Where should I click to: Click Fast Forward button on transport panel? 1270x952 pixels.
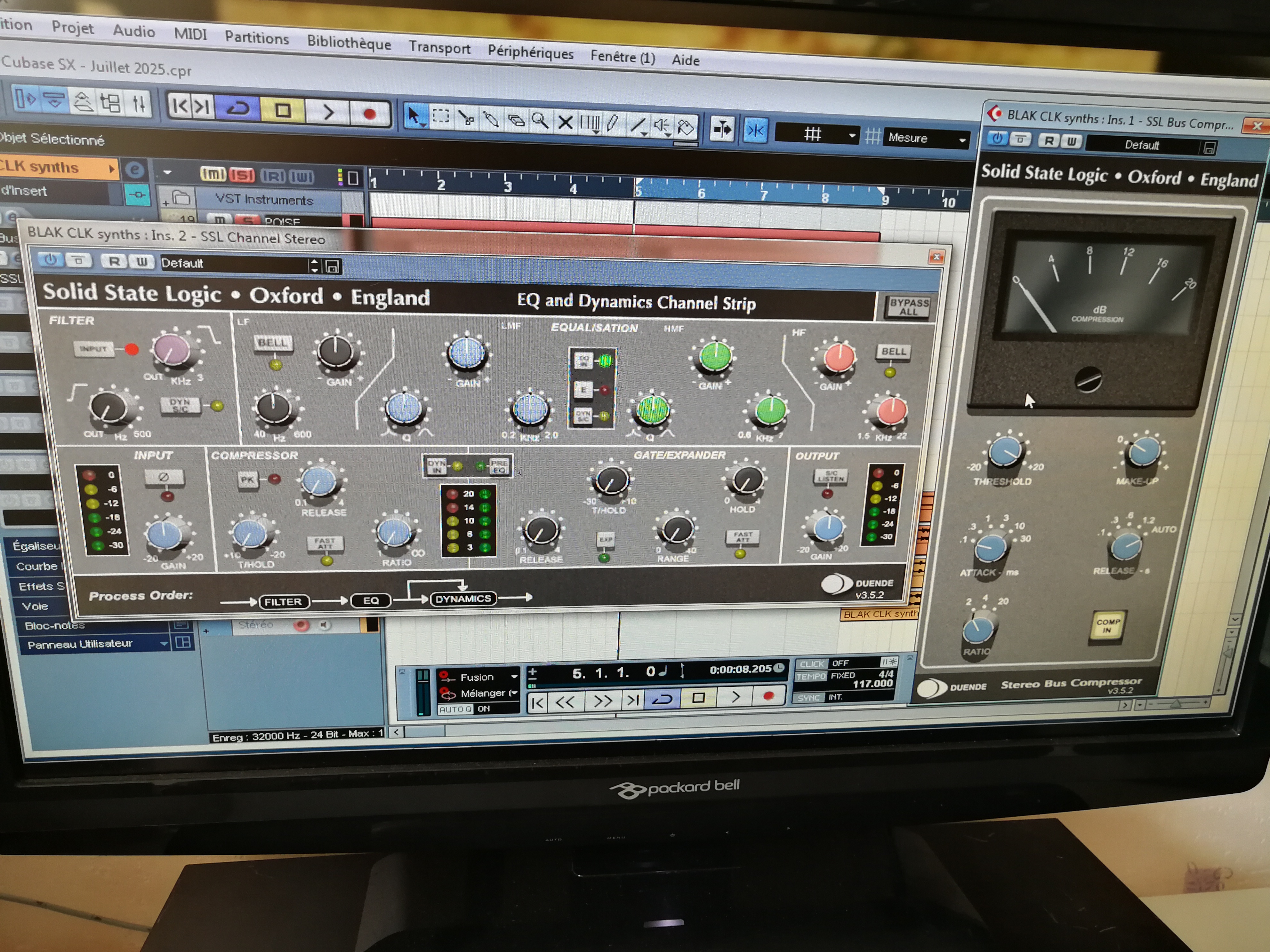tap(603, 701)
